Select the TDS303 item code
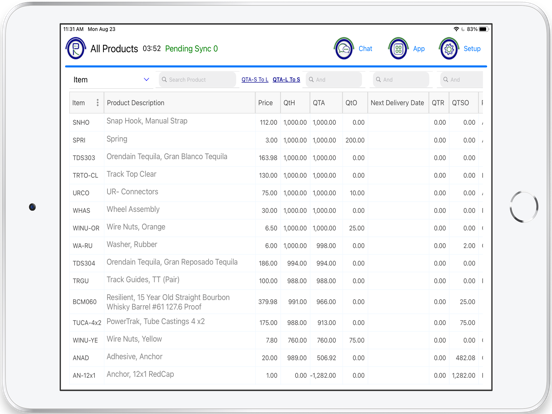 tap(84, 158)
